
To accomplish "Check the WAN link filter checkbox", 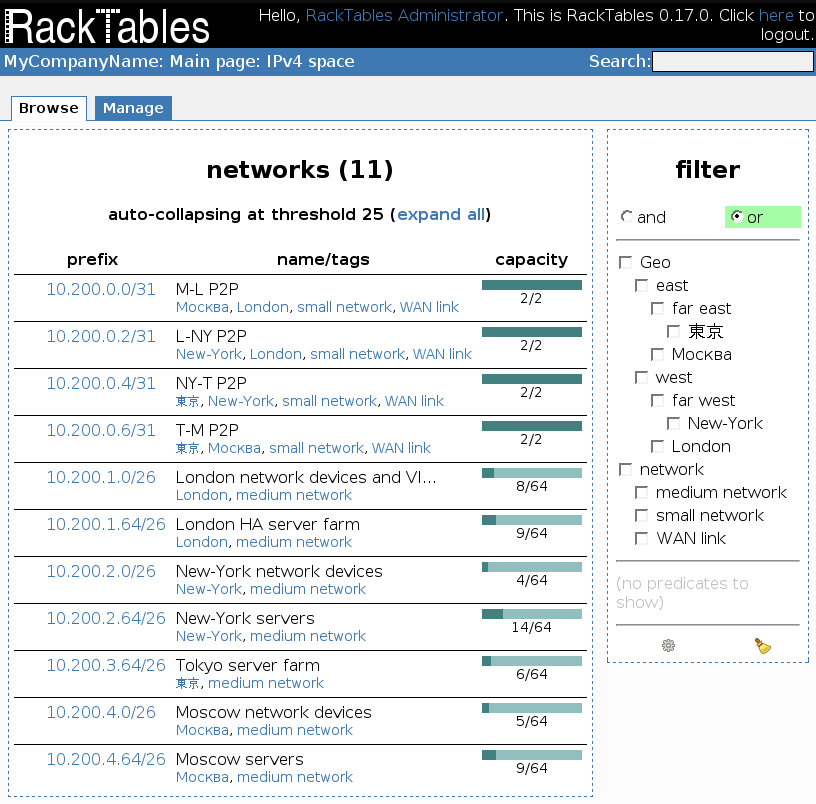I will click(x=642, y=539).
